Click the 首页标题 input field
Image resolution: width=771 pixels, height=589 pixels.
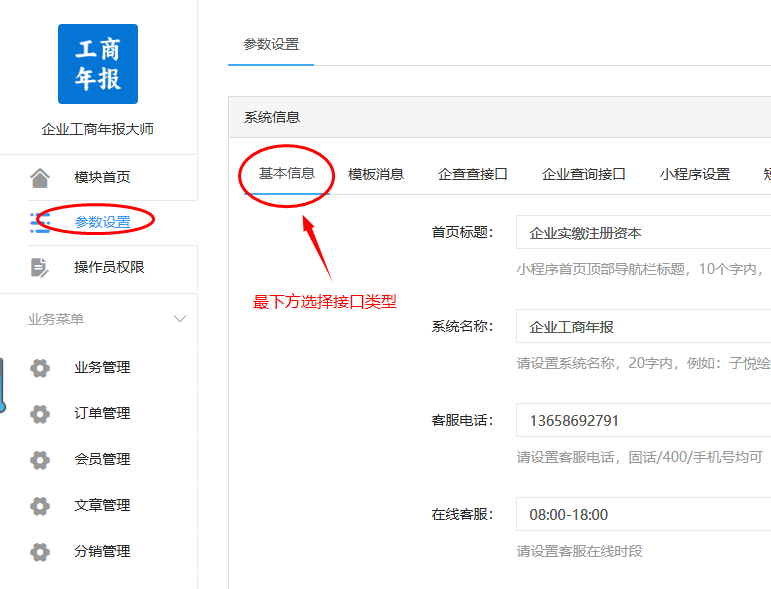pos(644,232)
